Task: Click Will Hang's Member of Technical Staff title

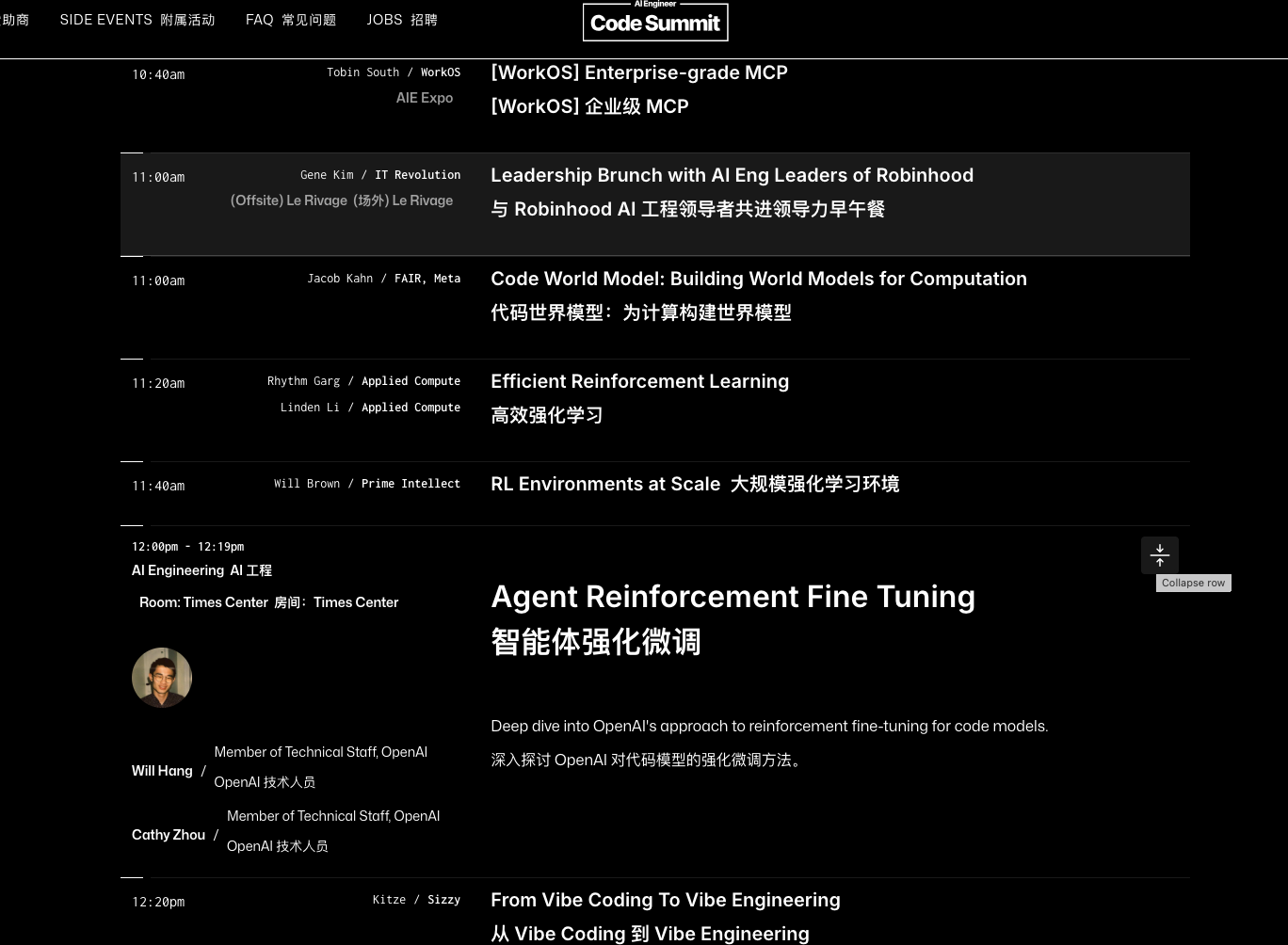Action: click(321, 752)
